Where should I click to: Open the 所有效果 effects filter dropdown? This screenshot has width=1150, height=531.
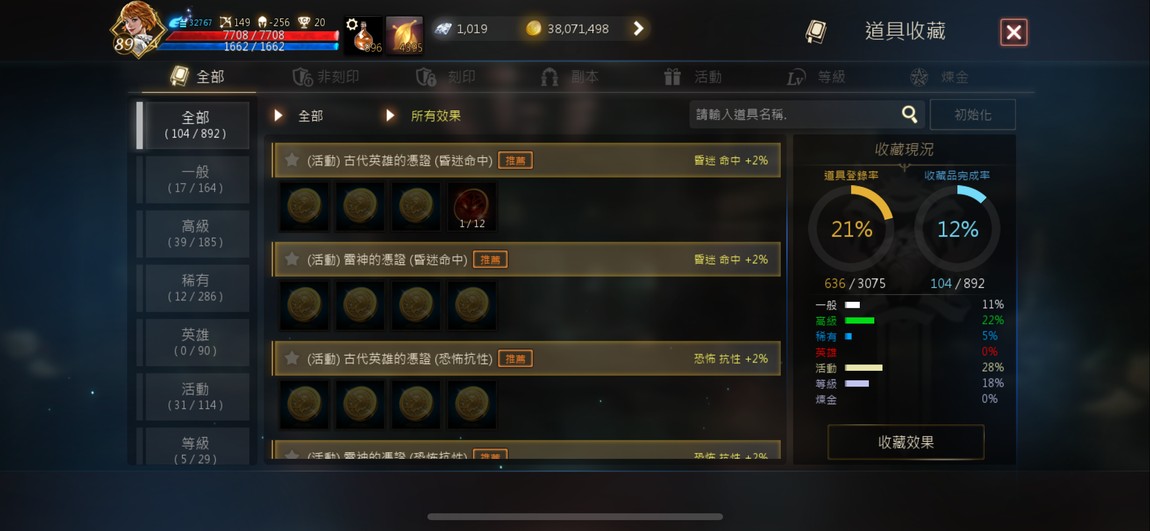tap(423, 116)
